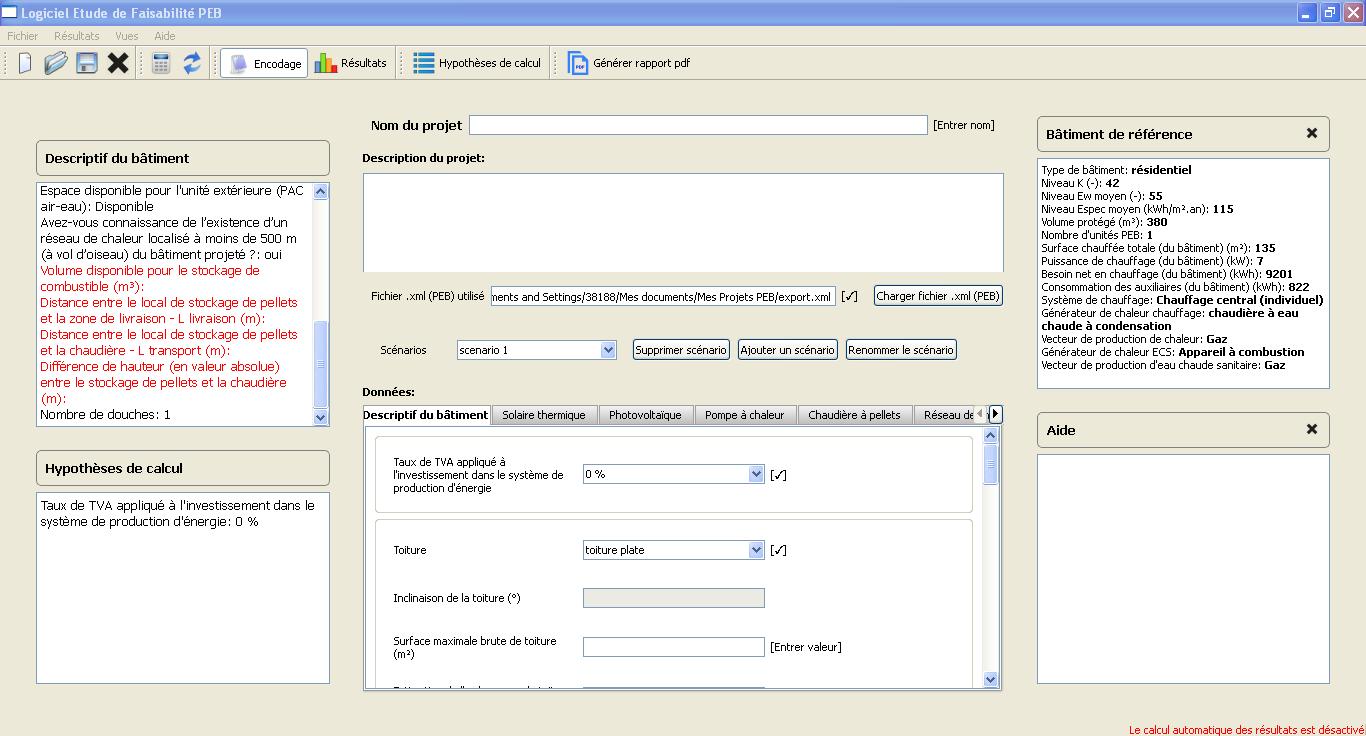Image resolution: width=1366 pixels, height=736 pixels.
Task: Expand the scenario 1 dropdown
Action: pos(608,350)
